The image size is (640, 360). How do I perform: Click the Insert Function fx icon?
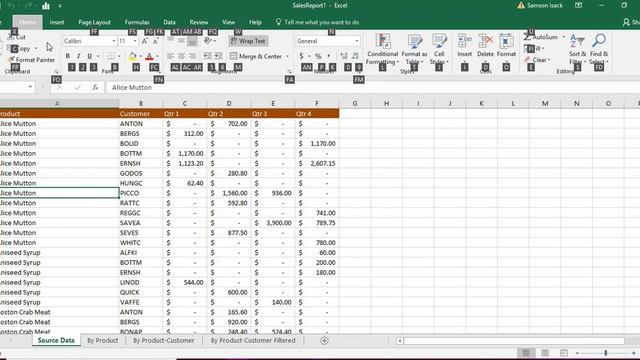pos(95,87)
